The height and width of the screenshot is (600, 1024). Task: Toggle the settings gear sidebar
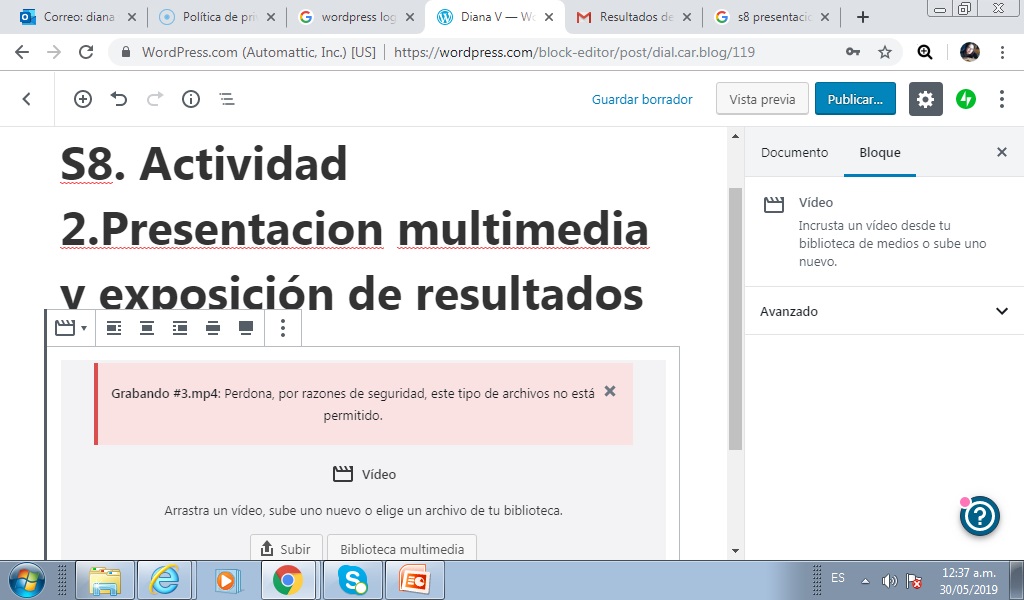pyautogui.click(x=925, y=99)
